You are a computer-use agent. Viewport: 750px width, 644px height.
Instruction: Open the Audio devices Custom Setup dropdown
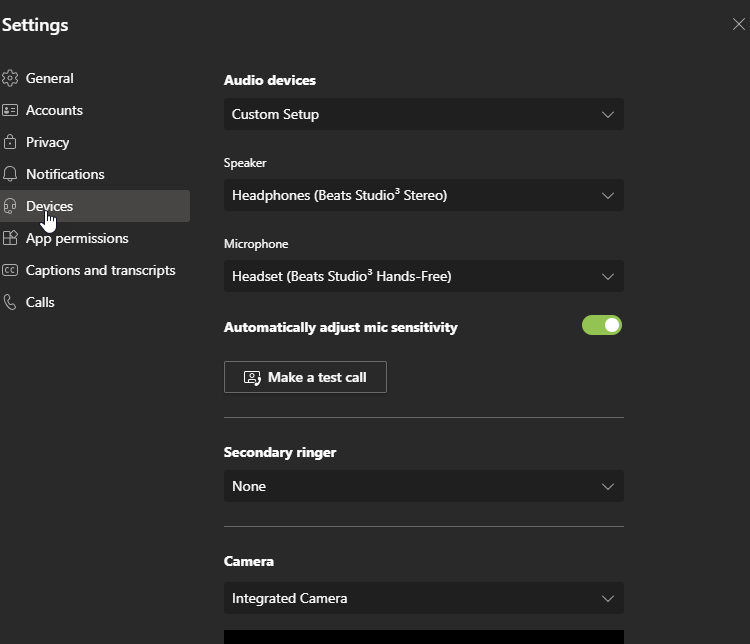pyautogui.click(x=423, y=114)
